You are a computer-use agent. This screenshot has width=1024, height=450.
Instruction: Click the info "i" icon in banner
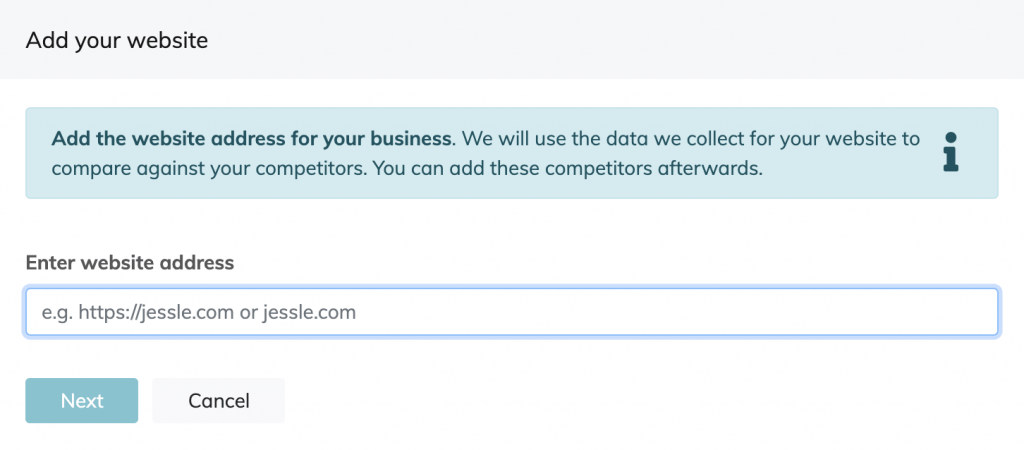(x=951, y=152)
